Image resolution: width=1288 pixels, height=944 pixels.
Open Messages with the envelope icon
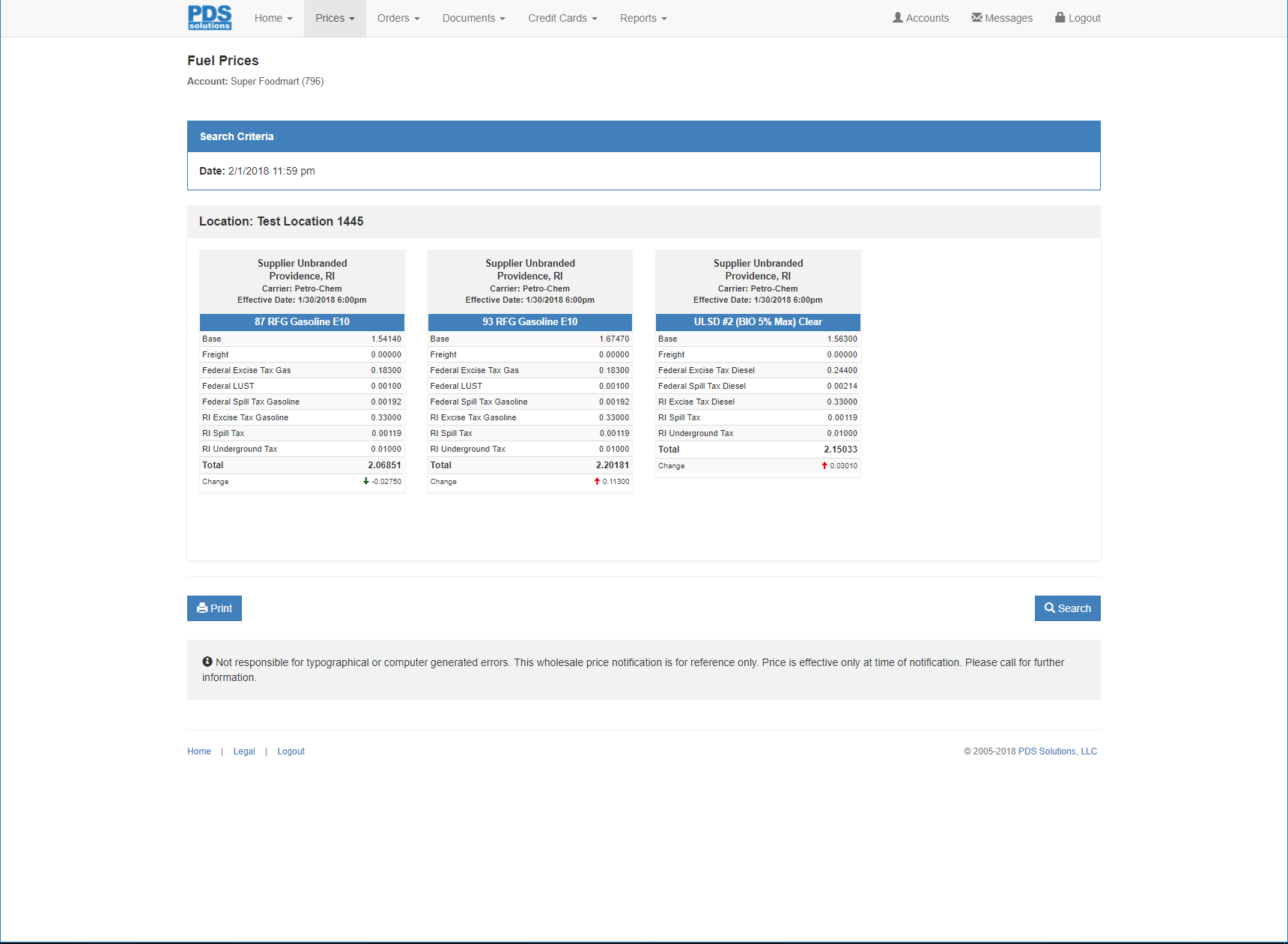[x=1001, y=18]
